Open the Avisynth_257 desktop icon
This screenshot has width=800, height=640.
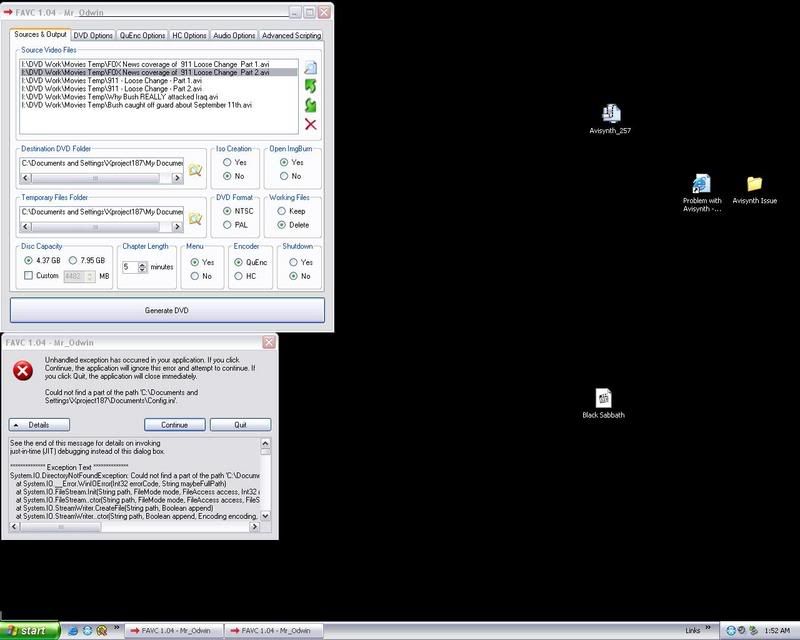(610, 114)
